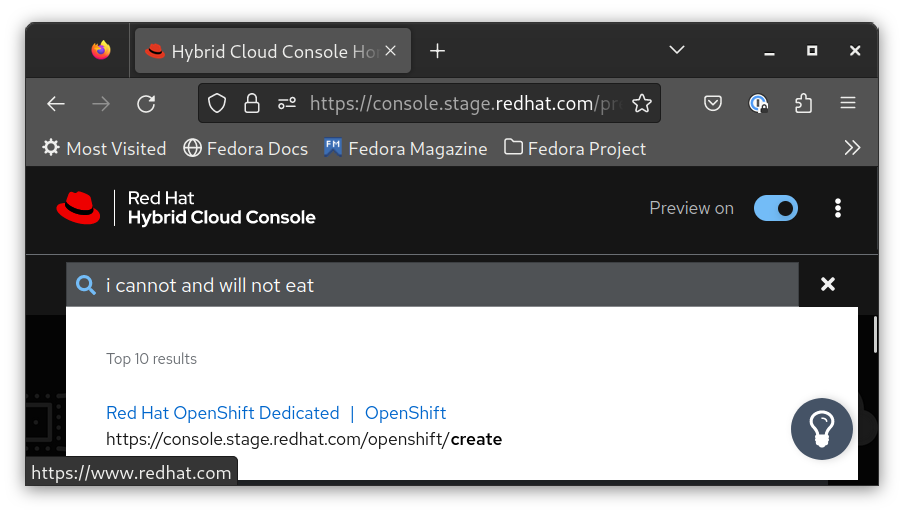Open the lightbulb help assistant button
The height and width of the screenshot is (514, 904).
point(821,429)
